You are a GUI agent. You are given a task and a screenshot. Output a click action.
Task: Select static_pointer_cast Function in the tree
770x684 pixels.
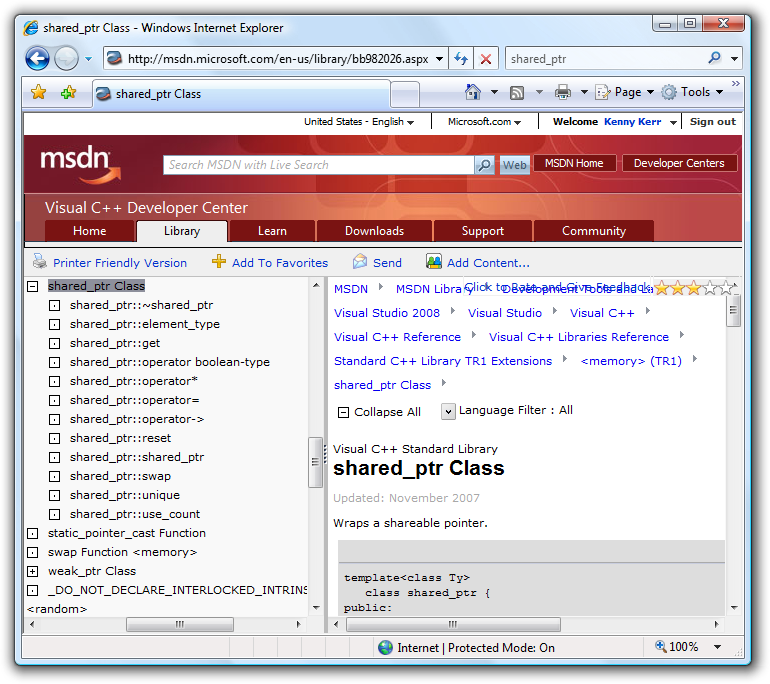[x=127, y=533]
